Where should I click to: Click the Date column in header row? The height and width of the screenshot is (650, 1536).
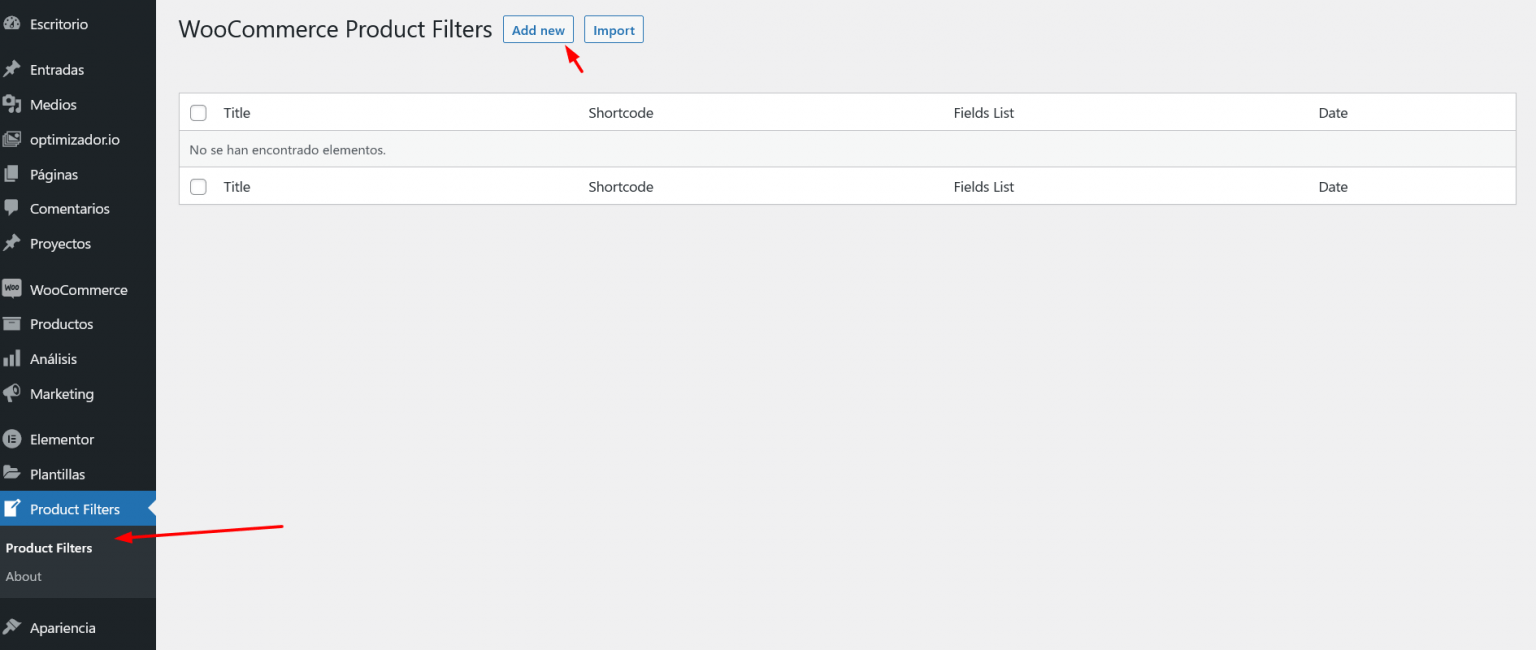click(x=1333, y=113)
